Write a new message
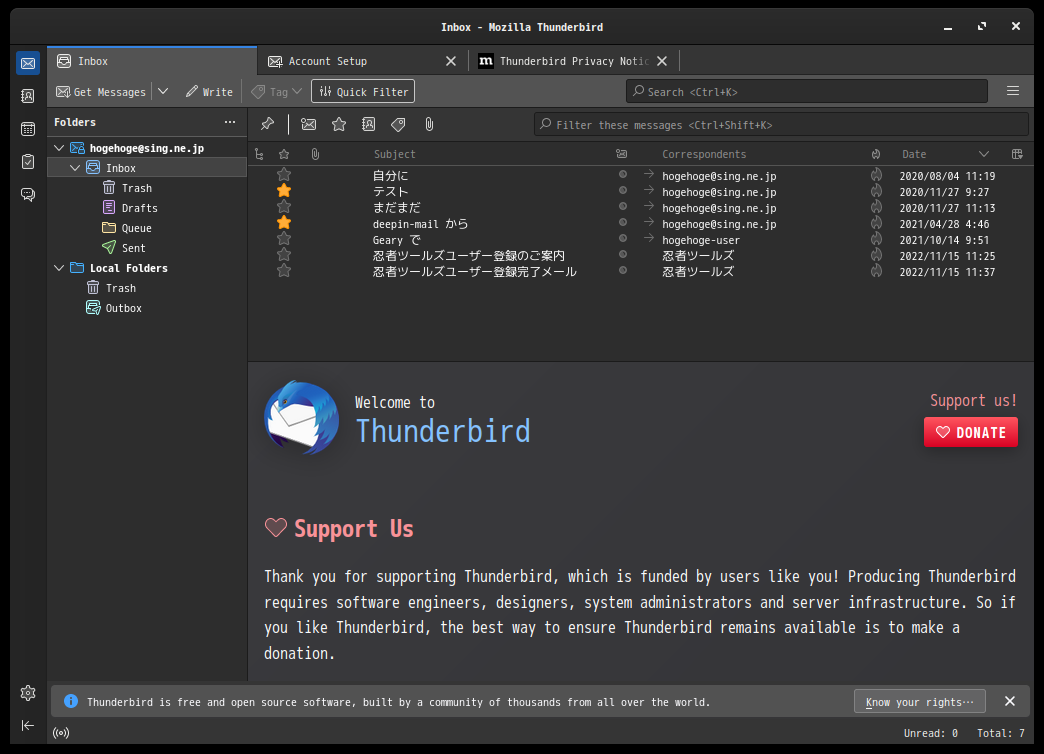 [x=209, y=92]
